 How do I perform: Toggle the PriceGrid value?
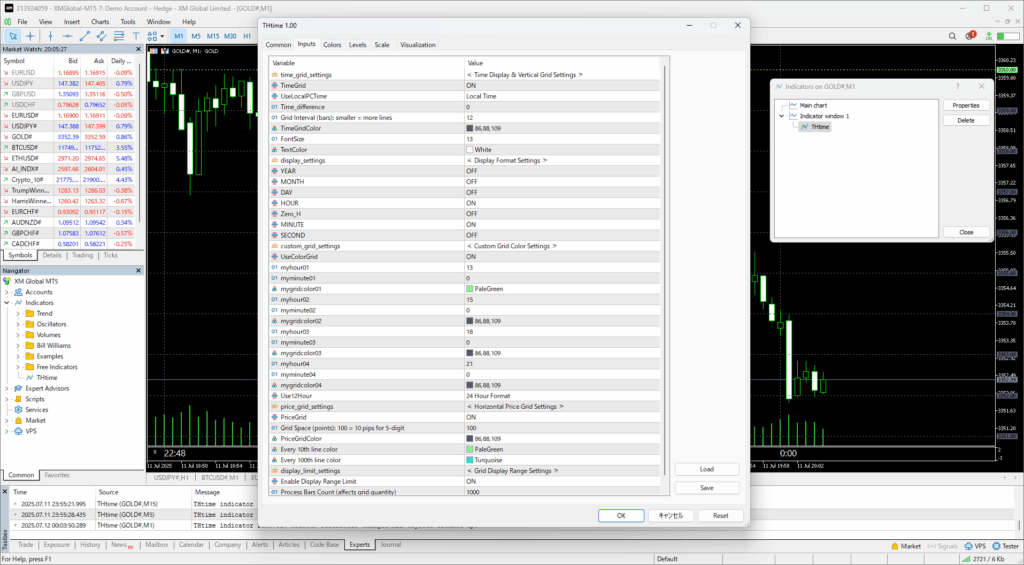pyautogui.click(x=562, y=417)
